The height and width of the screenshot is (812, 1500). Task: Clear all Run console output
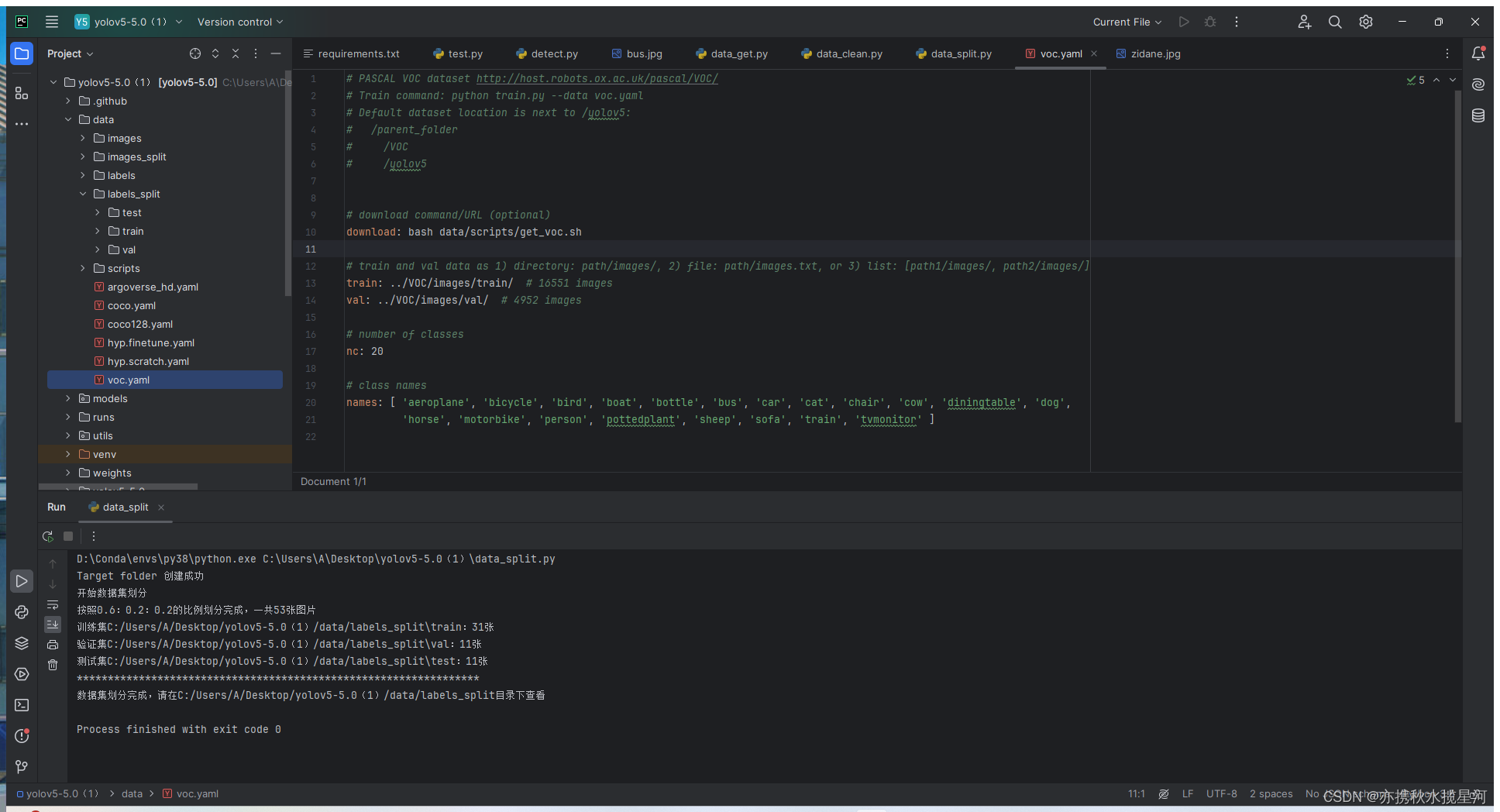tap(53, 665)
